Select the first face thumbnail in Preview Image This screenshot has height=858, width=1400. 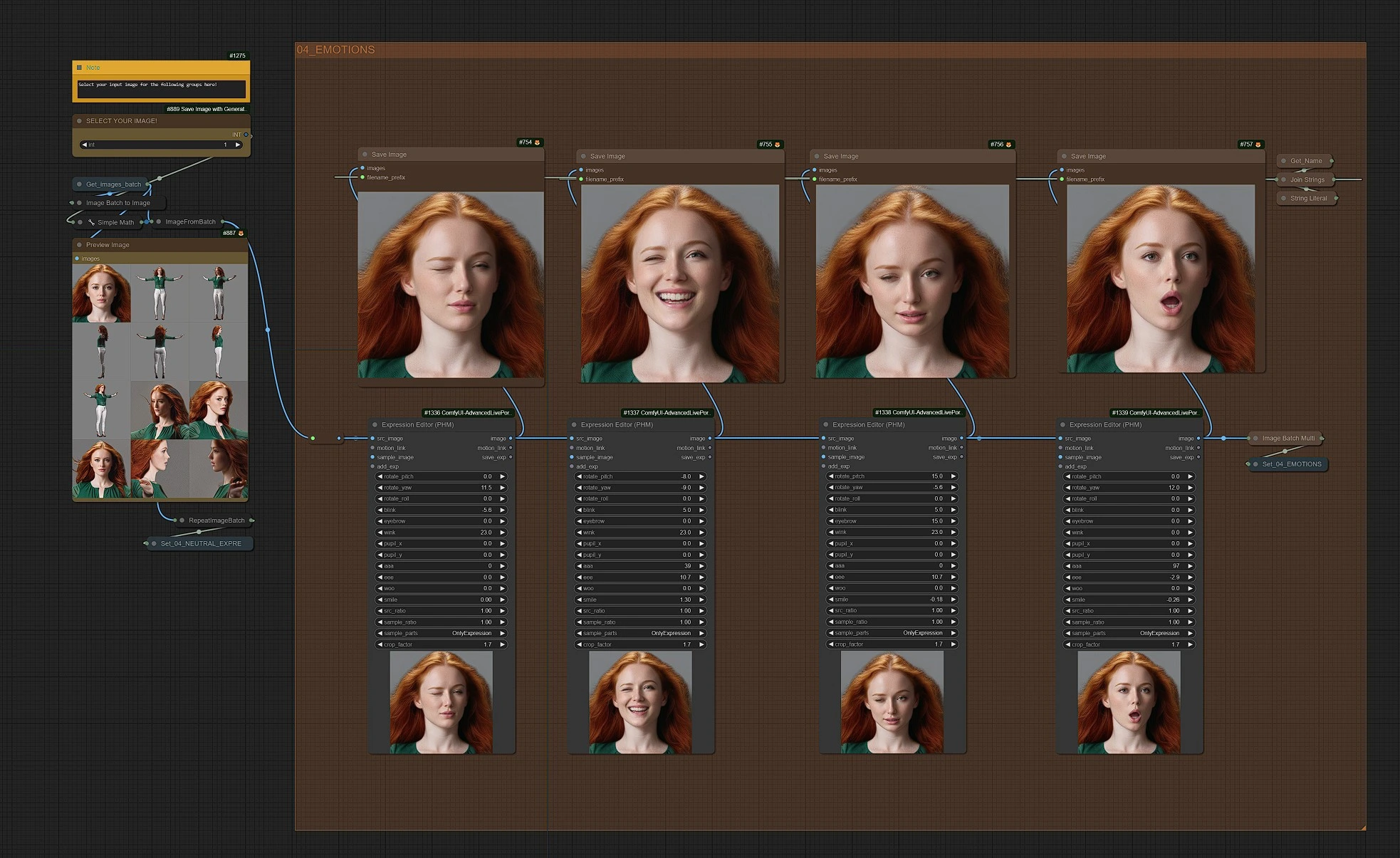(x=101, y=293)
